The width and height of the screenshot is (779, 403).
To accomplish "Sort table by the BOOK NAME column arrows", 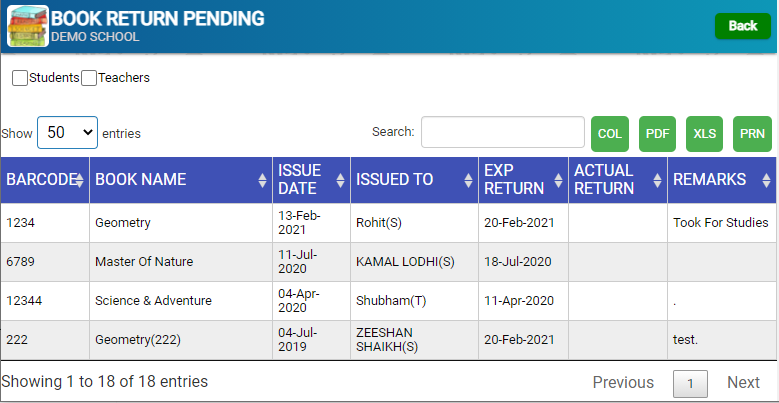I will 263,180.
